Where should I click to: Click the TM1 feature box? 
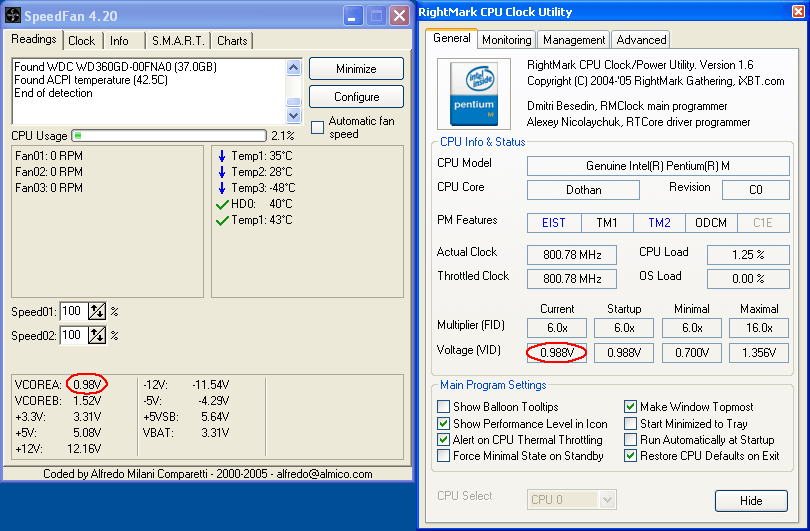(x=607, y=223)
